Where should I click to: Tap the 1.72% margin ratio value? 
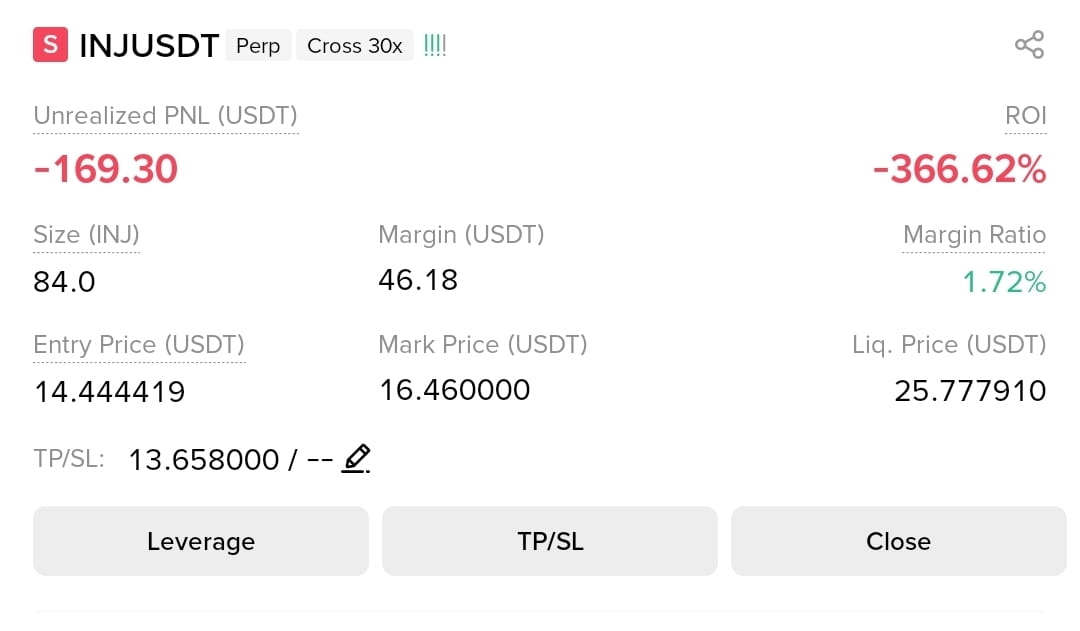coord(1004,282)
